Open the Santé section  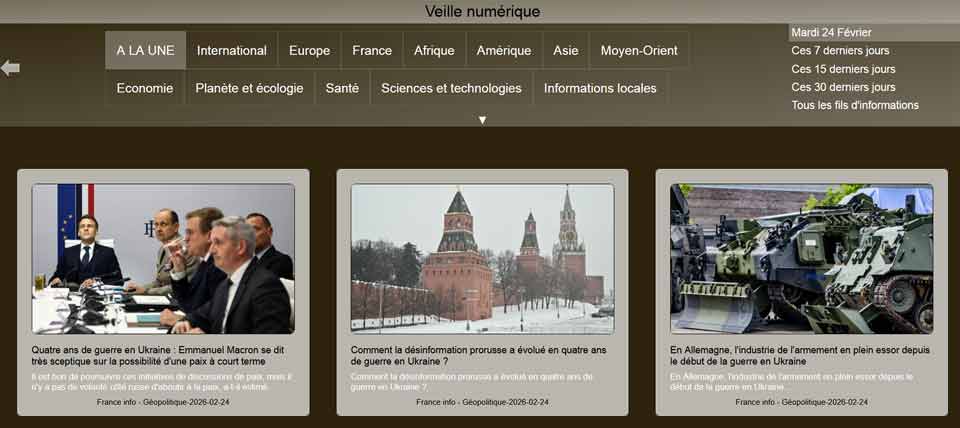click(342, 88)
